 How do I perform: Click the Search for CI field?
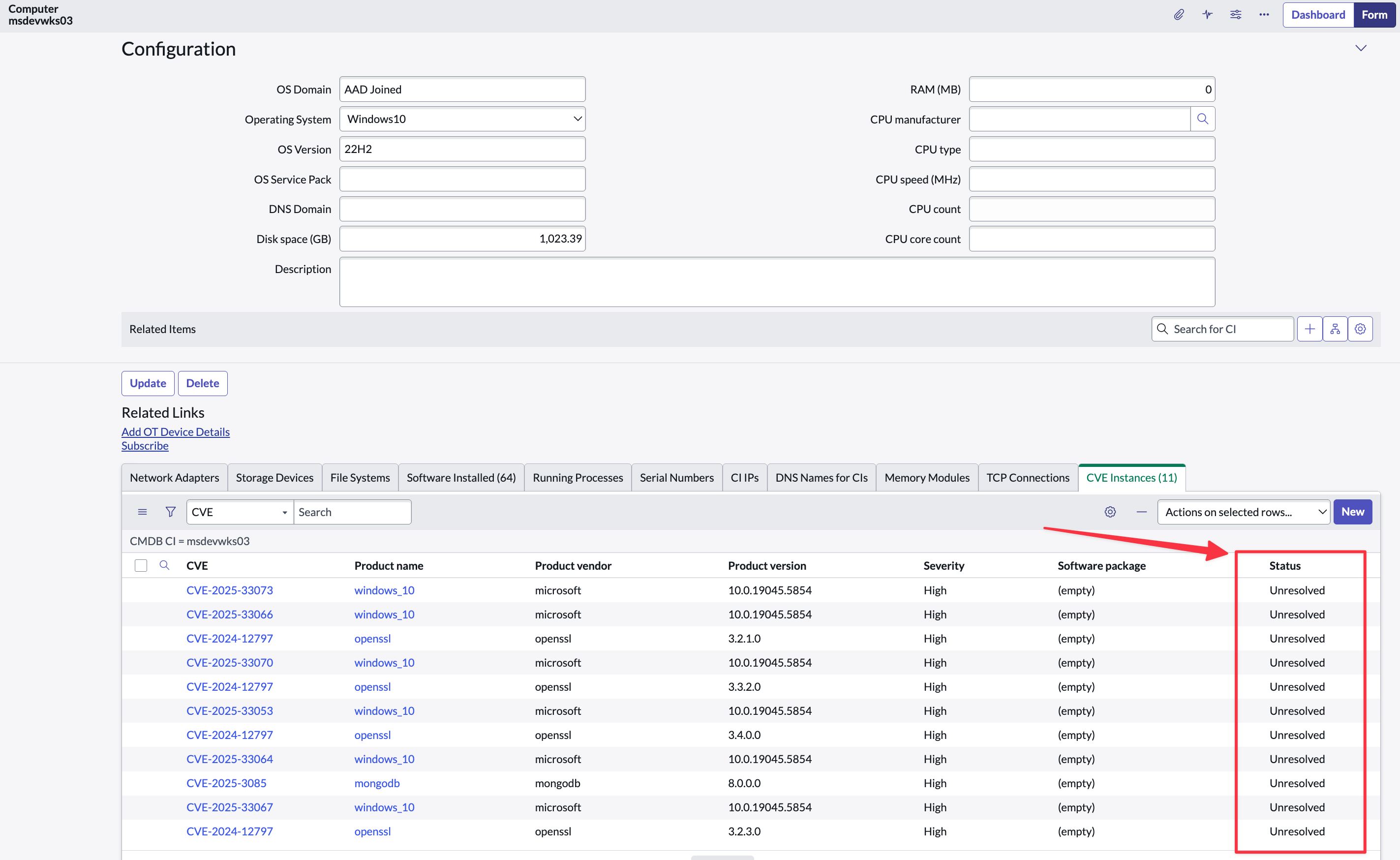tap(1222, 329)
